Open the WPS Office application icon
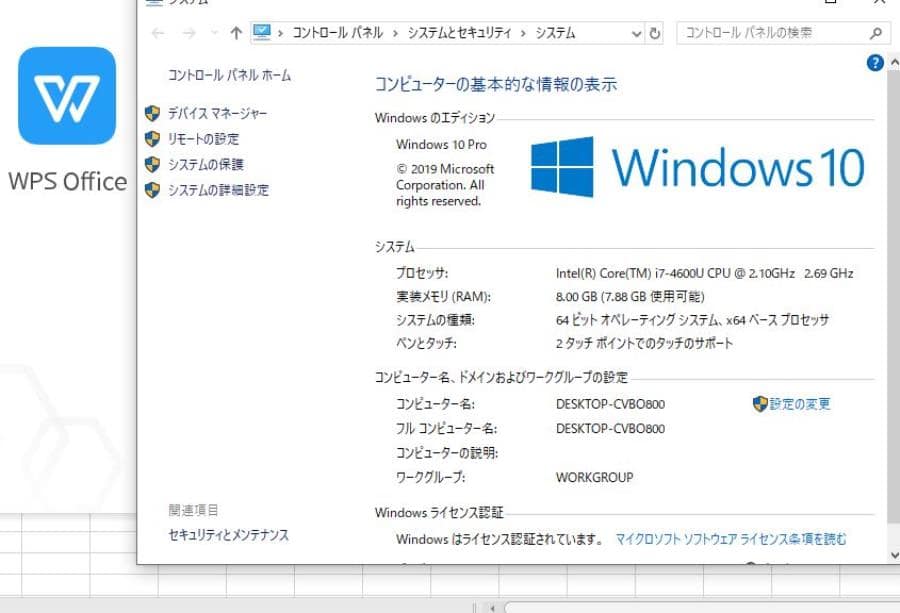Screen dimensions: 900x613 pos(67,96)
